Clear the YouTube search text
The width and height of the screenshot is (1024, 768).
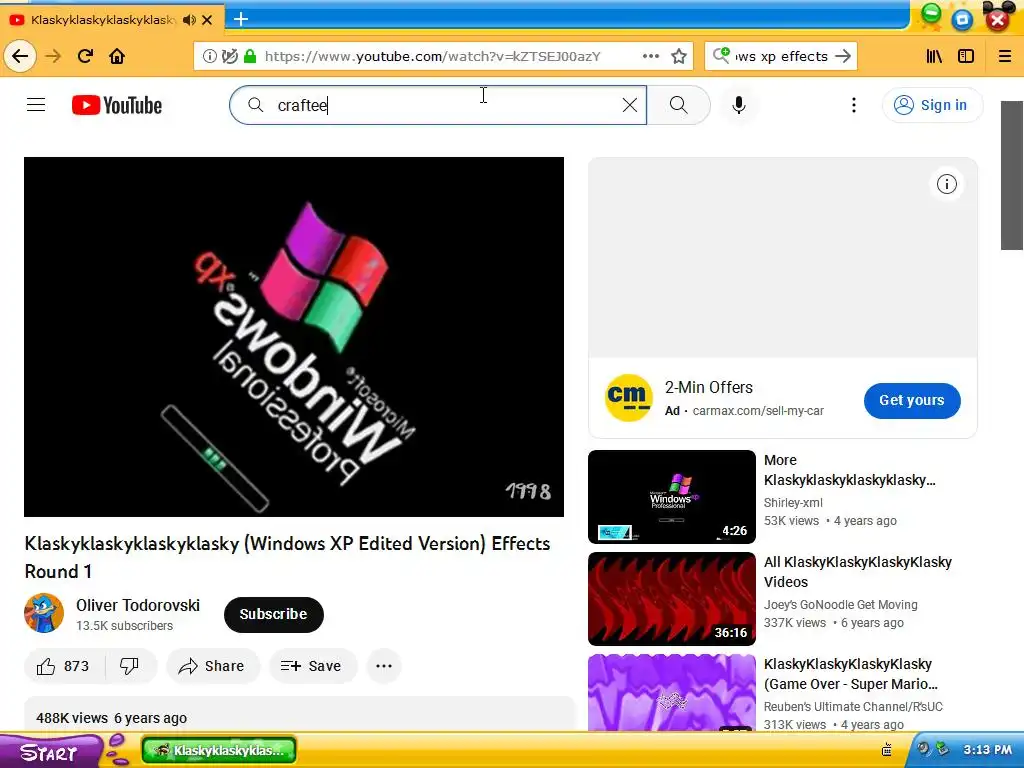click(x=630, y=104)
